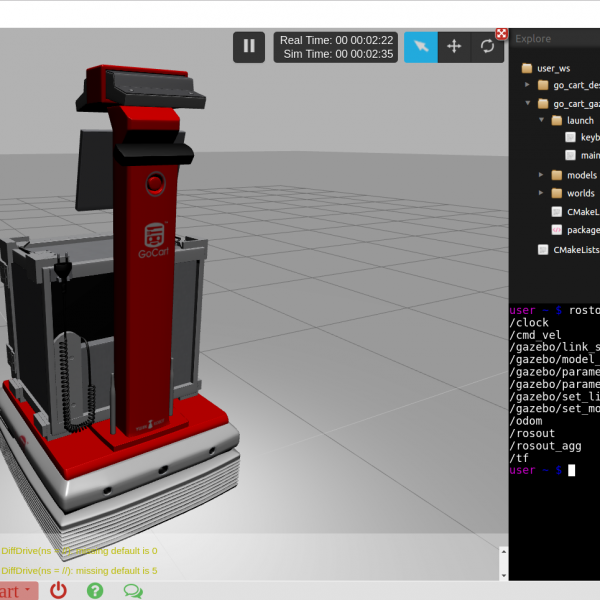Activate the rotate view tool

(x=487, y=47)
